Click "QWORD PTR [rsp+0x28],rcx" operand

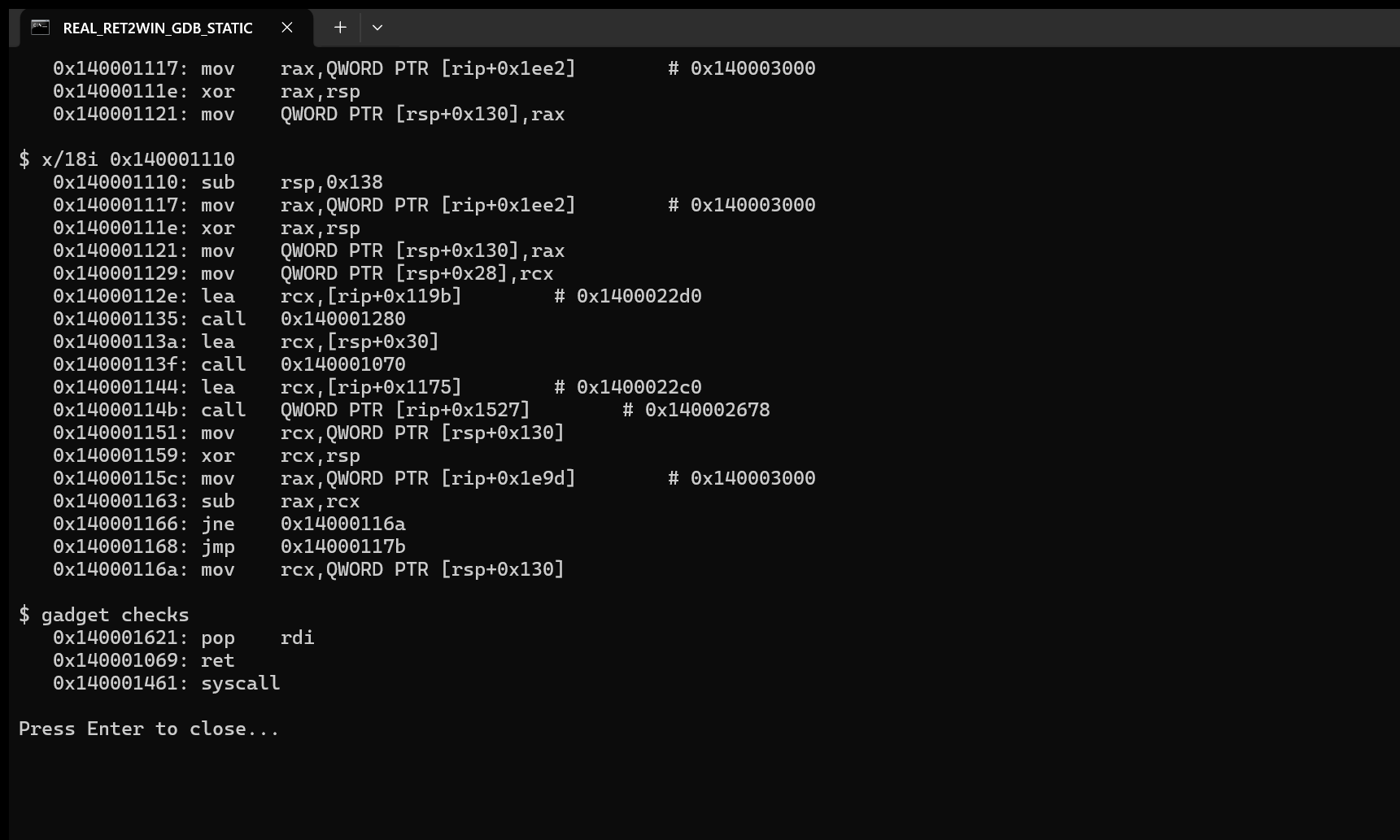pos(417,273)
